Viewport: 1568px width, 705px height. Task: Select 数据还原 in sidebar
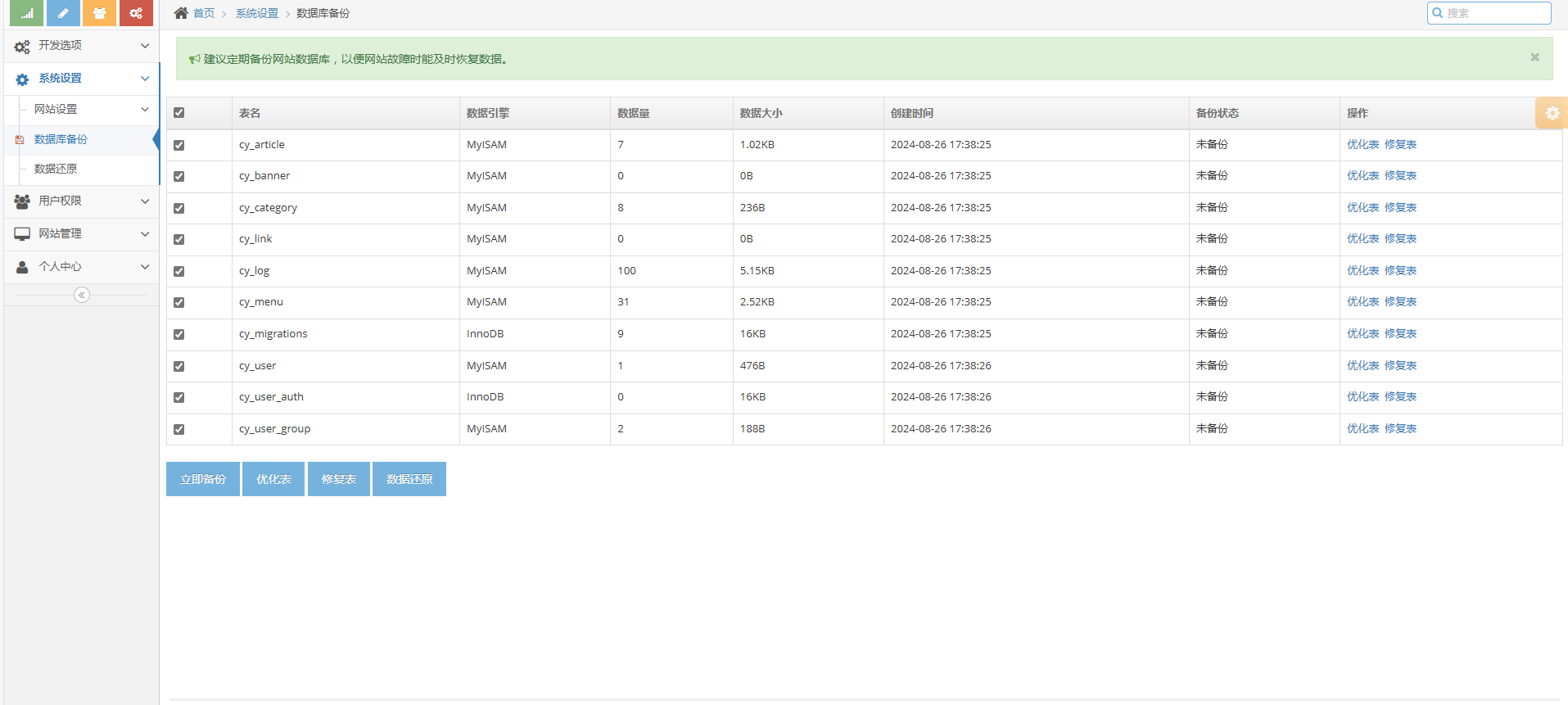(81, 169)
